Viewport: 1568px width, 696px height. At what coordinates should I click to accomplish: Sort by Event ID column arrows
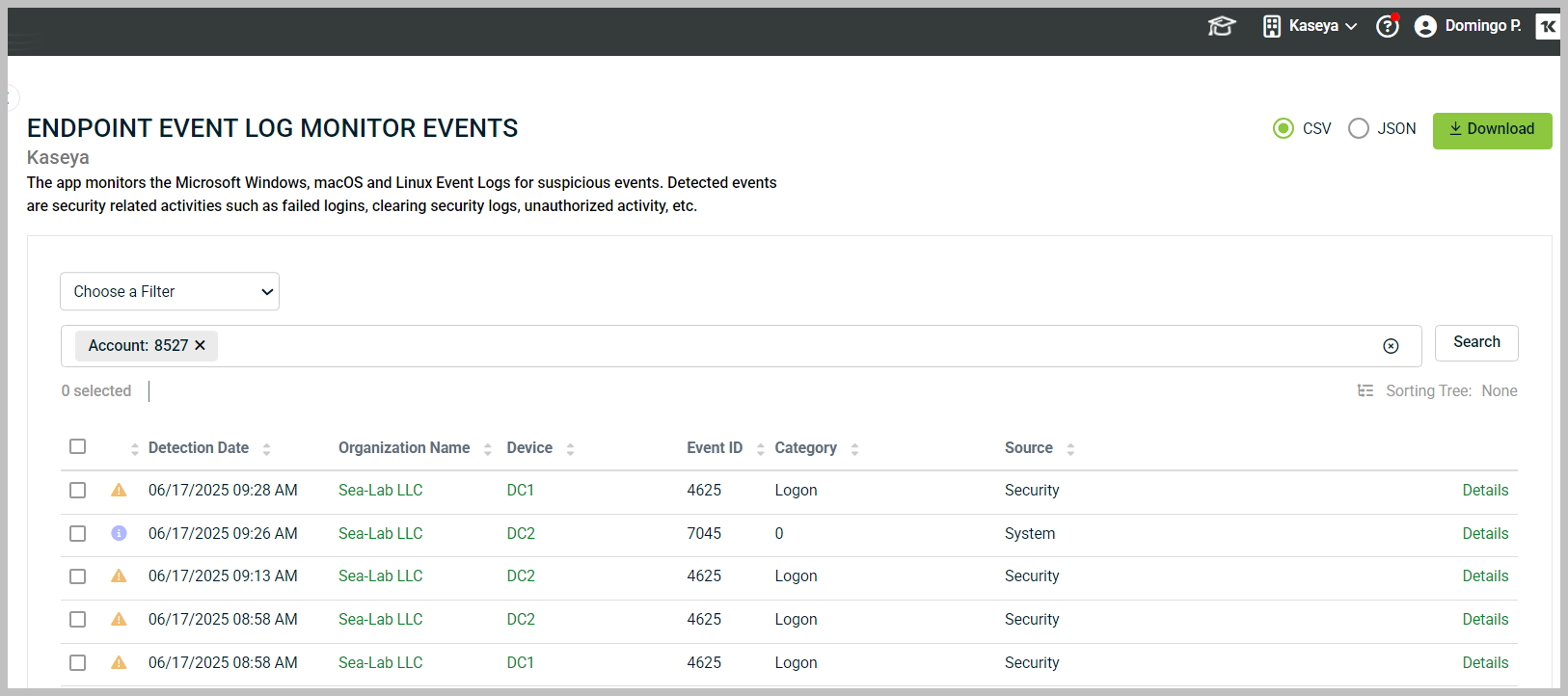760,448
